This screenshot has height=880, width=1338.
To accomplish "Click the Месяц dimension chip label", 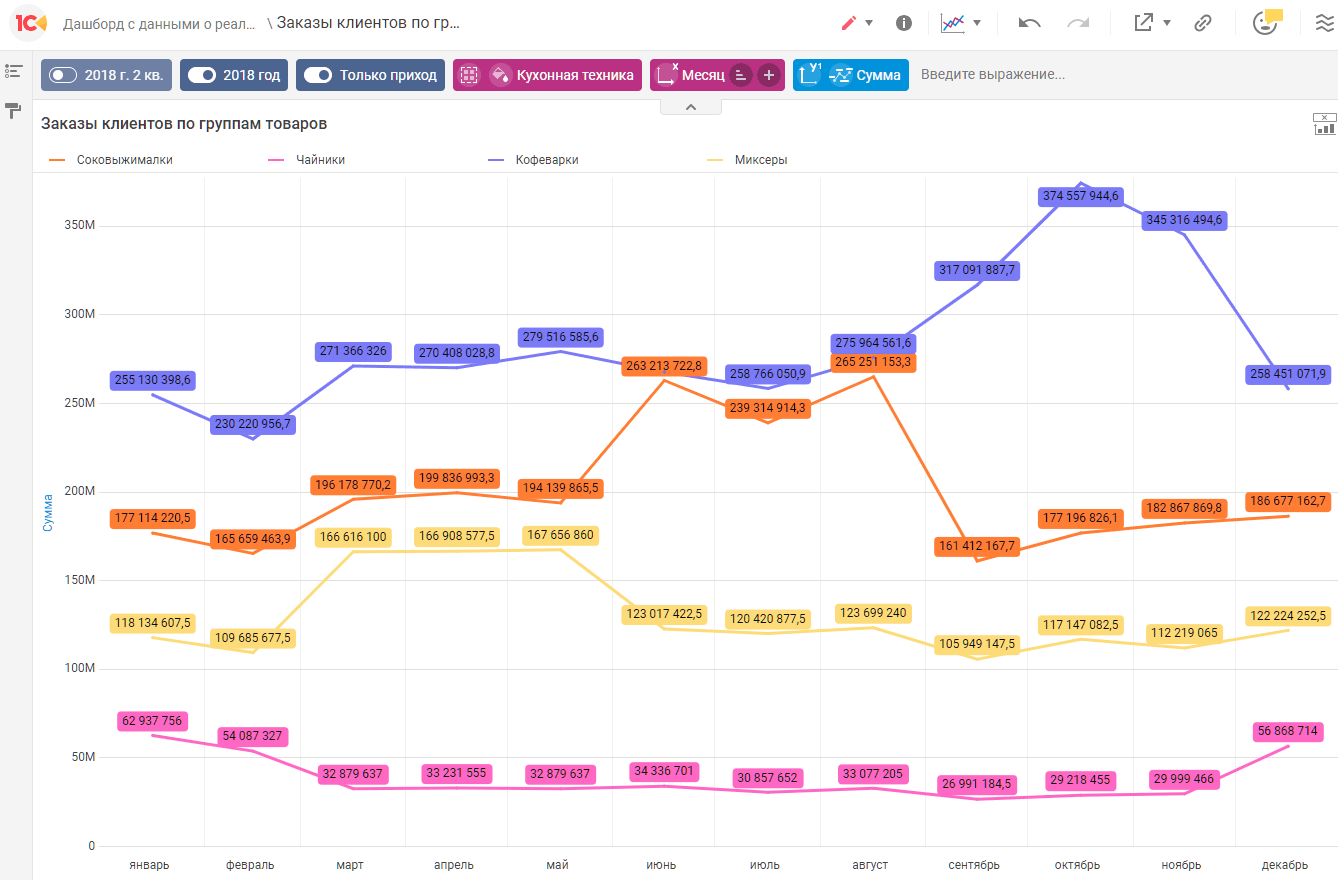I will [x=703, y=75].
